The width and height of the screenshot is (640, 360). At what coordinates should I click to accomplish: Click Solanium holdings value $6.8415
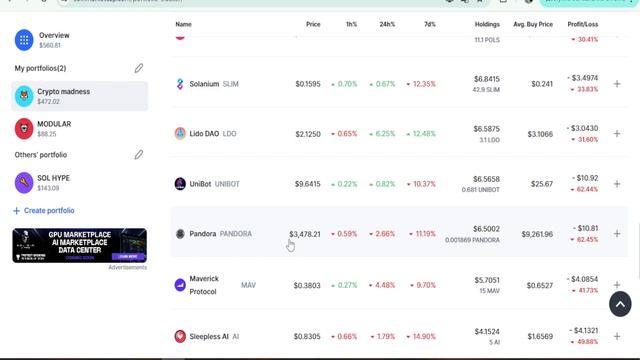click(x=487, y=79)
